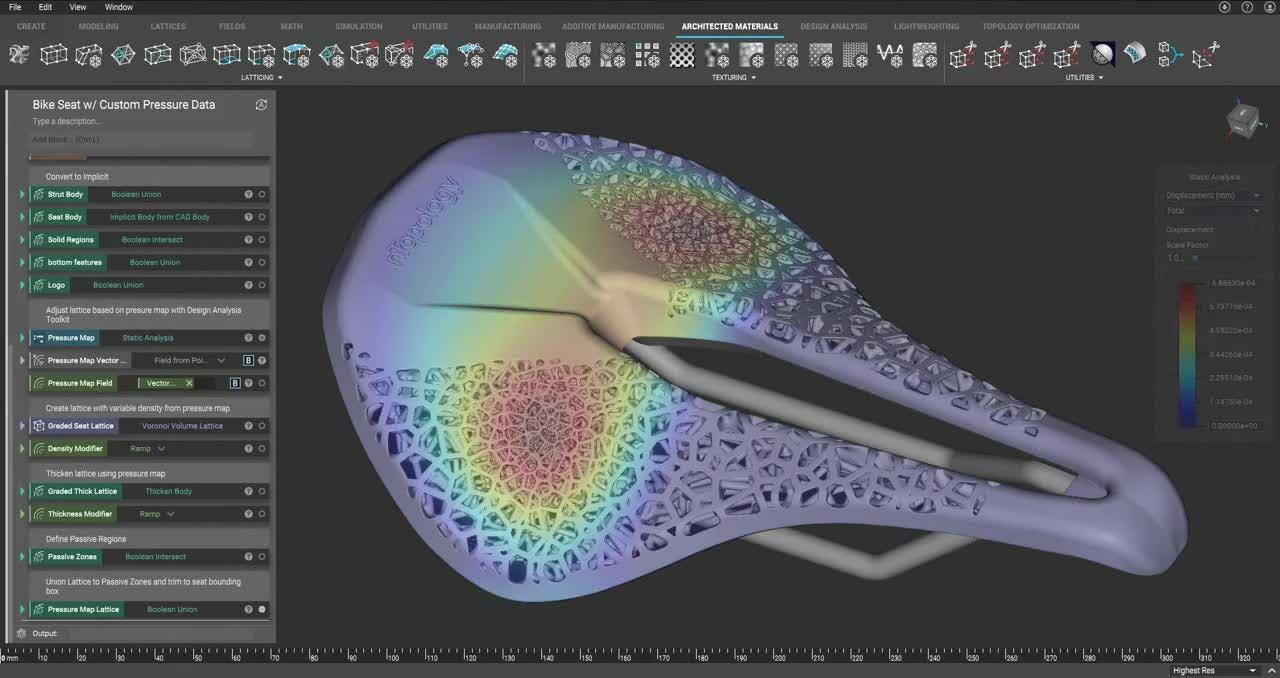This screenshot has height=678, width=1280.
Task: Click the gyroid-shaped first icon in Latticing group
Action: [19, 55]
